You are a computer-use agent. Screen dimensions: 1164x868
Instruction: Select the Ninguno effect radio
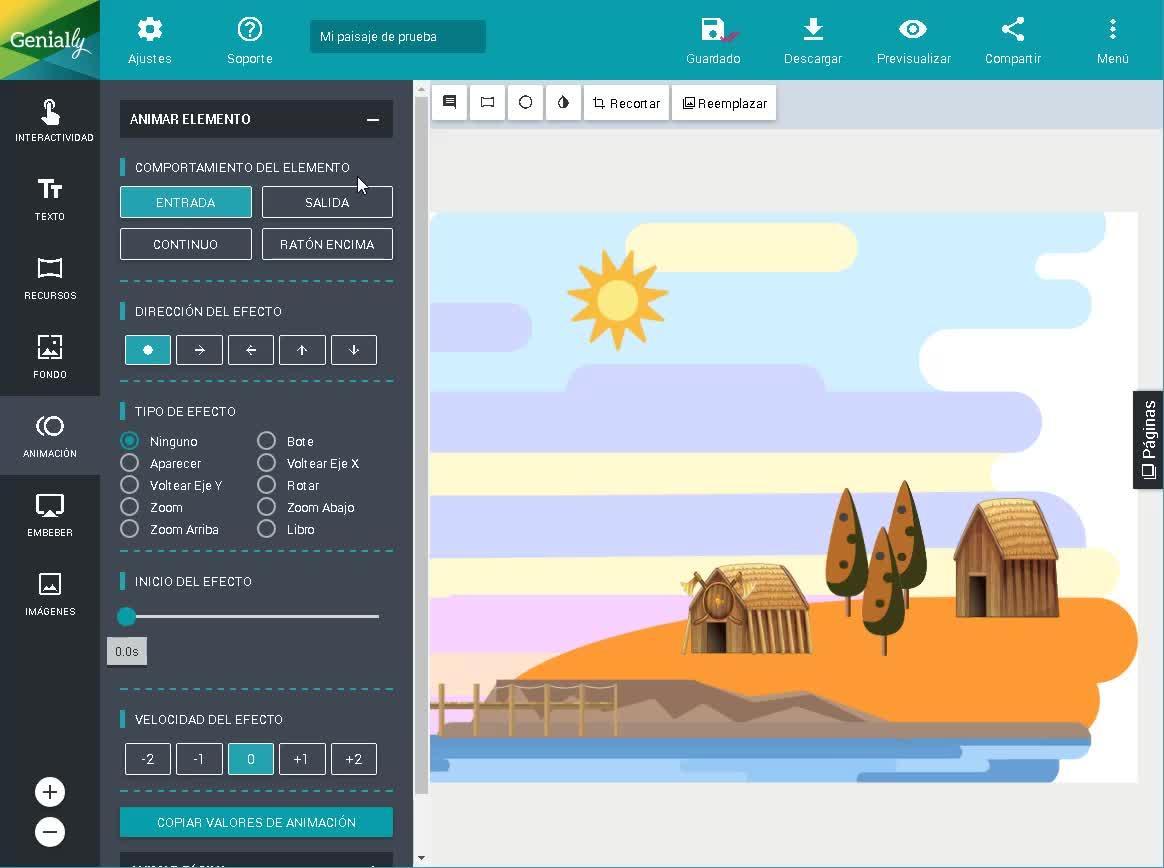[129, 441]
